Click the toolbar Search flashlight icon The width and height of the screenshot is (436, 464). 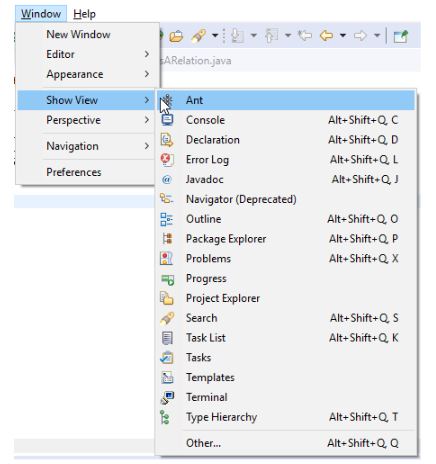[198, 36]
